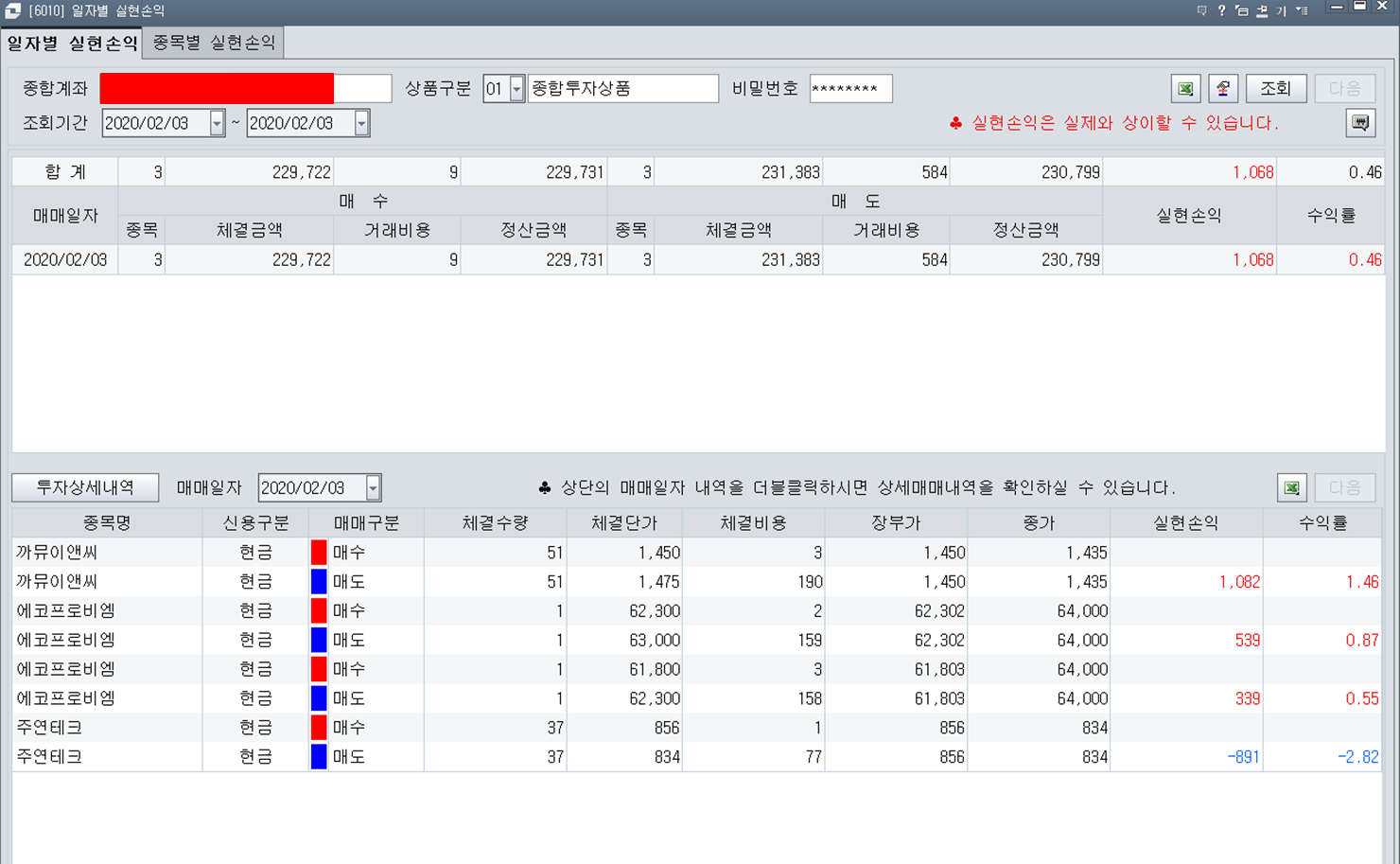Click the 신용구분 column header

[255, 523]
